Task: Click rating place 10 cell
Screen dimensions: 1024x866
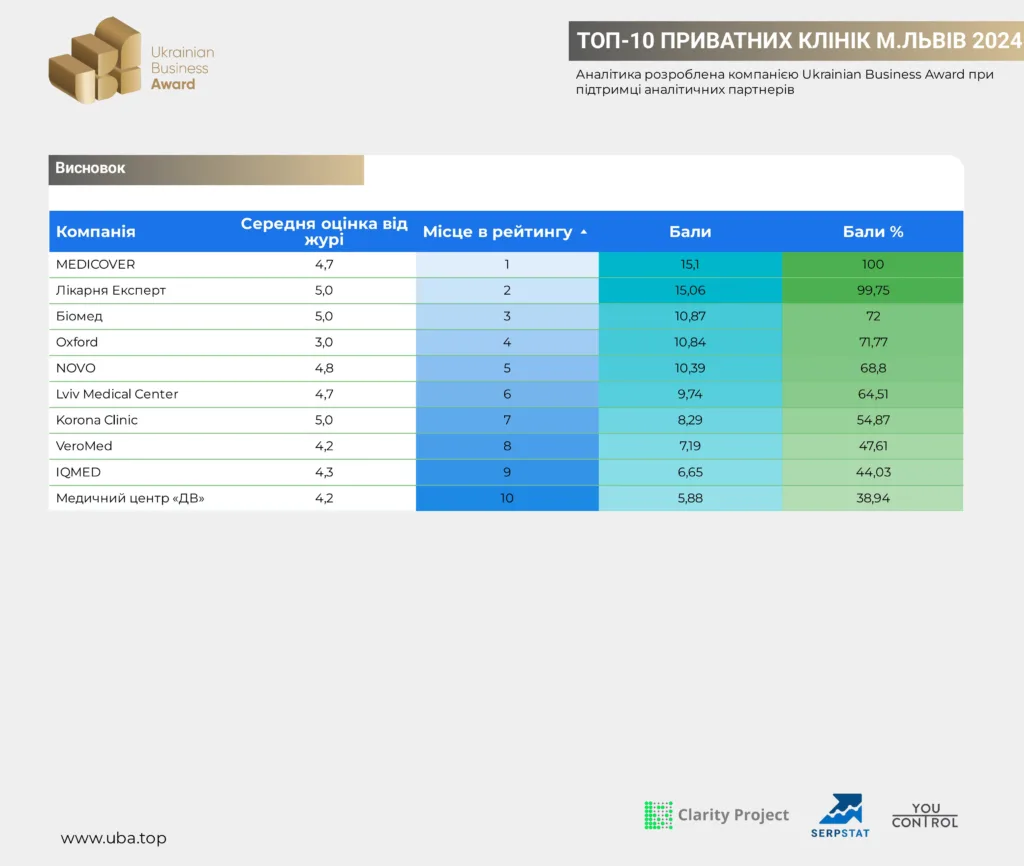Action: tap(507, 498)
